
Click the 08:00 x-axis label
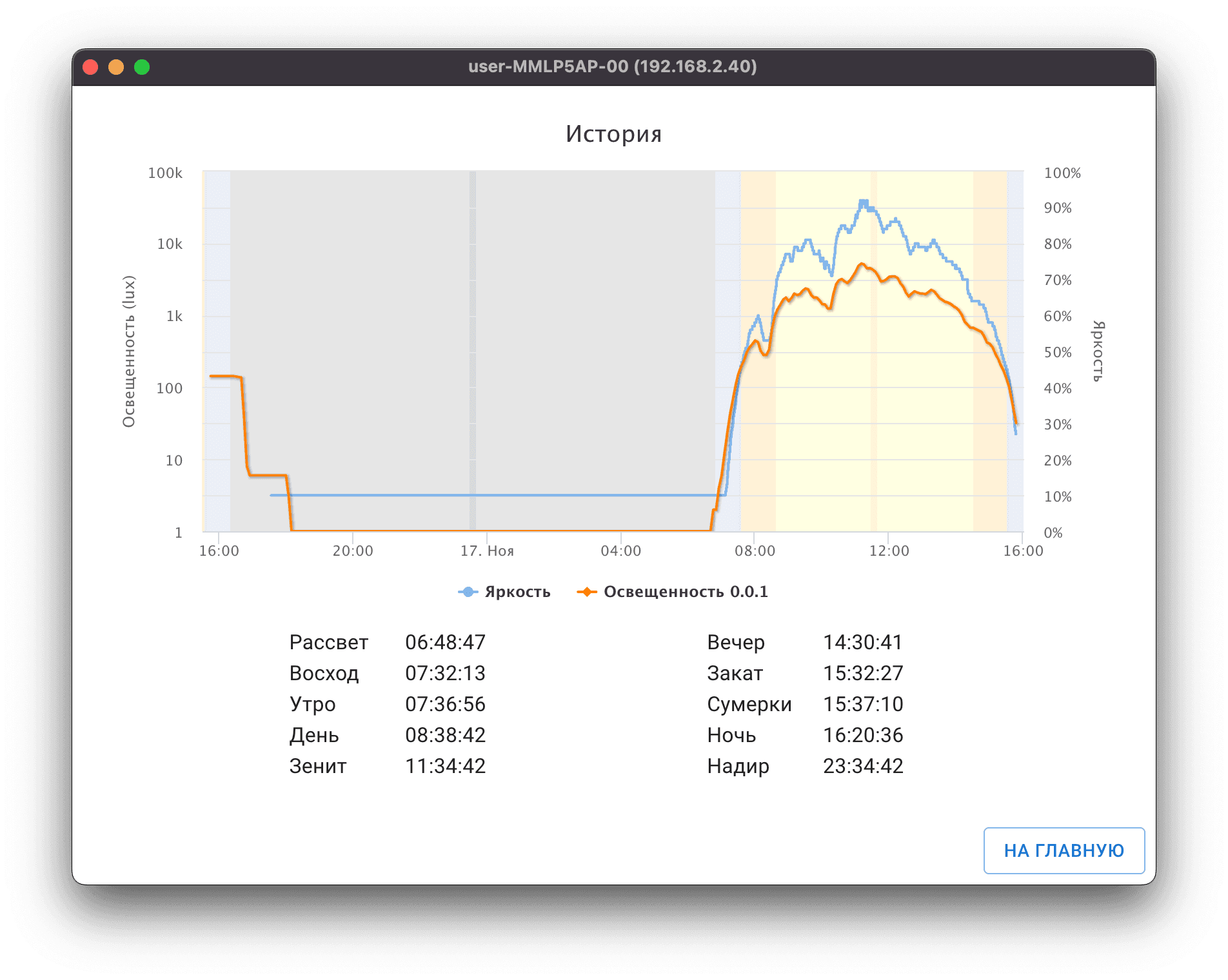coord(755,551)
